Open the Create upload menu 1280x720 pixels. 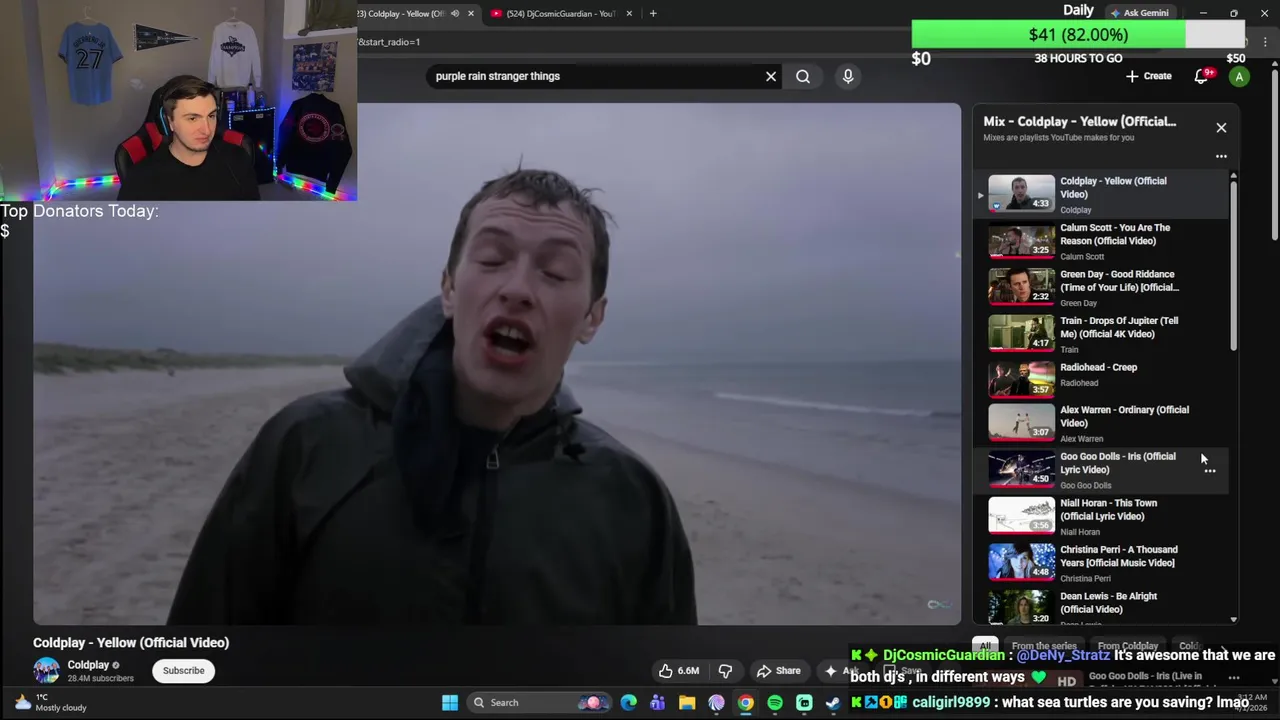coord(1148,76)
